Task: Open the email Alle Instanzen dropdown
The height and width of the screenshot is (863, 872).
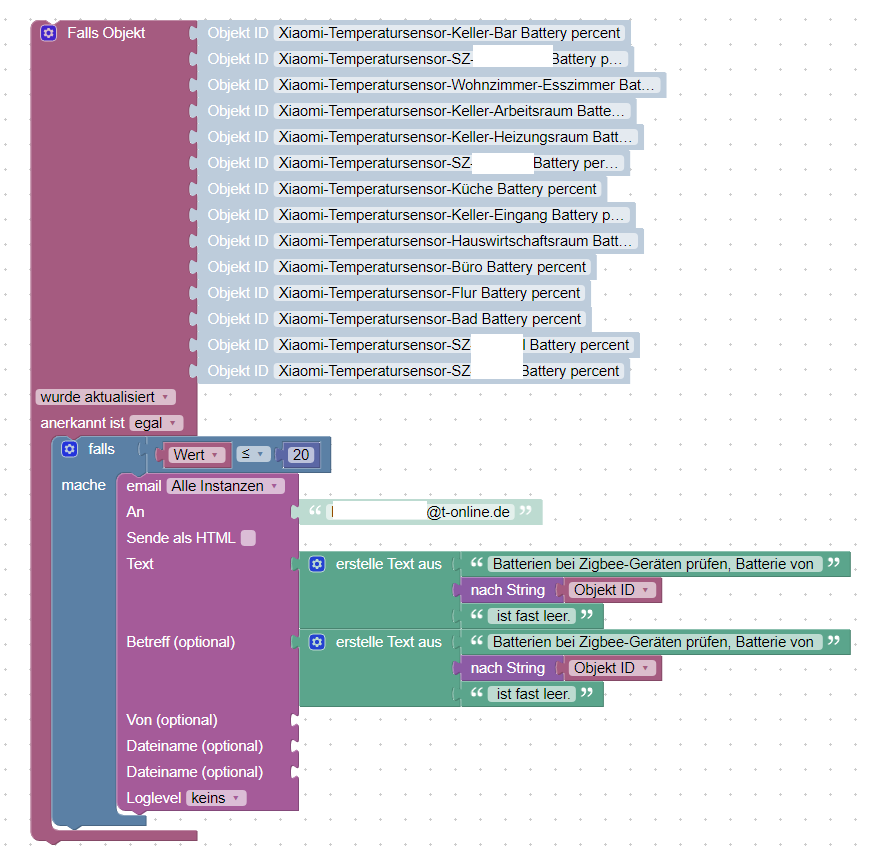Action: (x=225, y=486)
